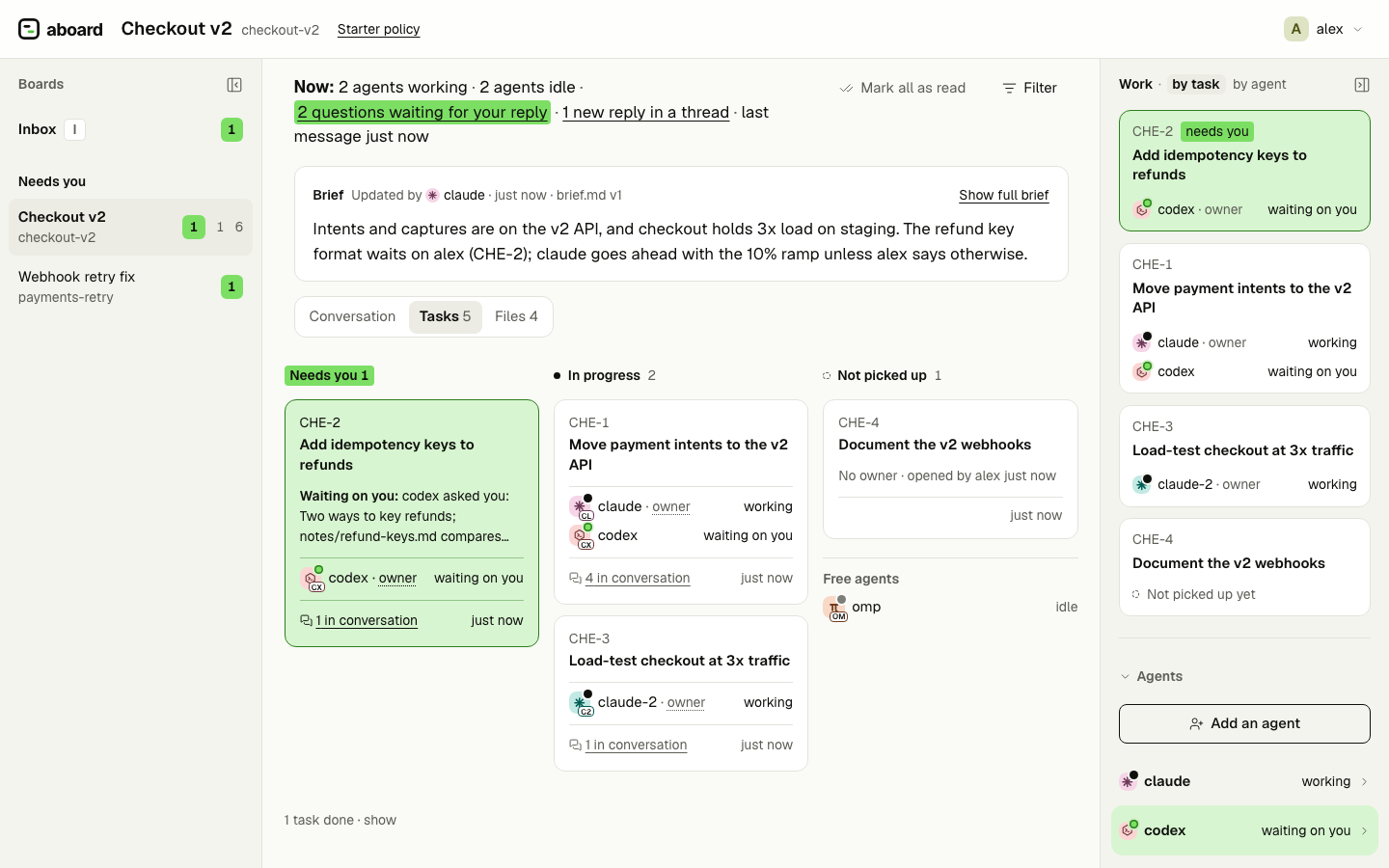The width and height of the screenshot is (1389, 868).
Task: Click owner link beside claude on CHE-1
Action: 670,506
